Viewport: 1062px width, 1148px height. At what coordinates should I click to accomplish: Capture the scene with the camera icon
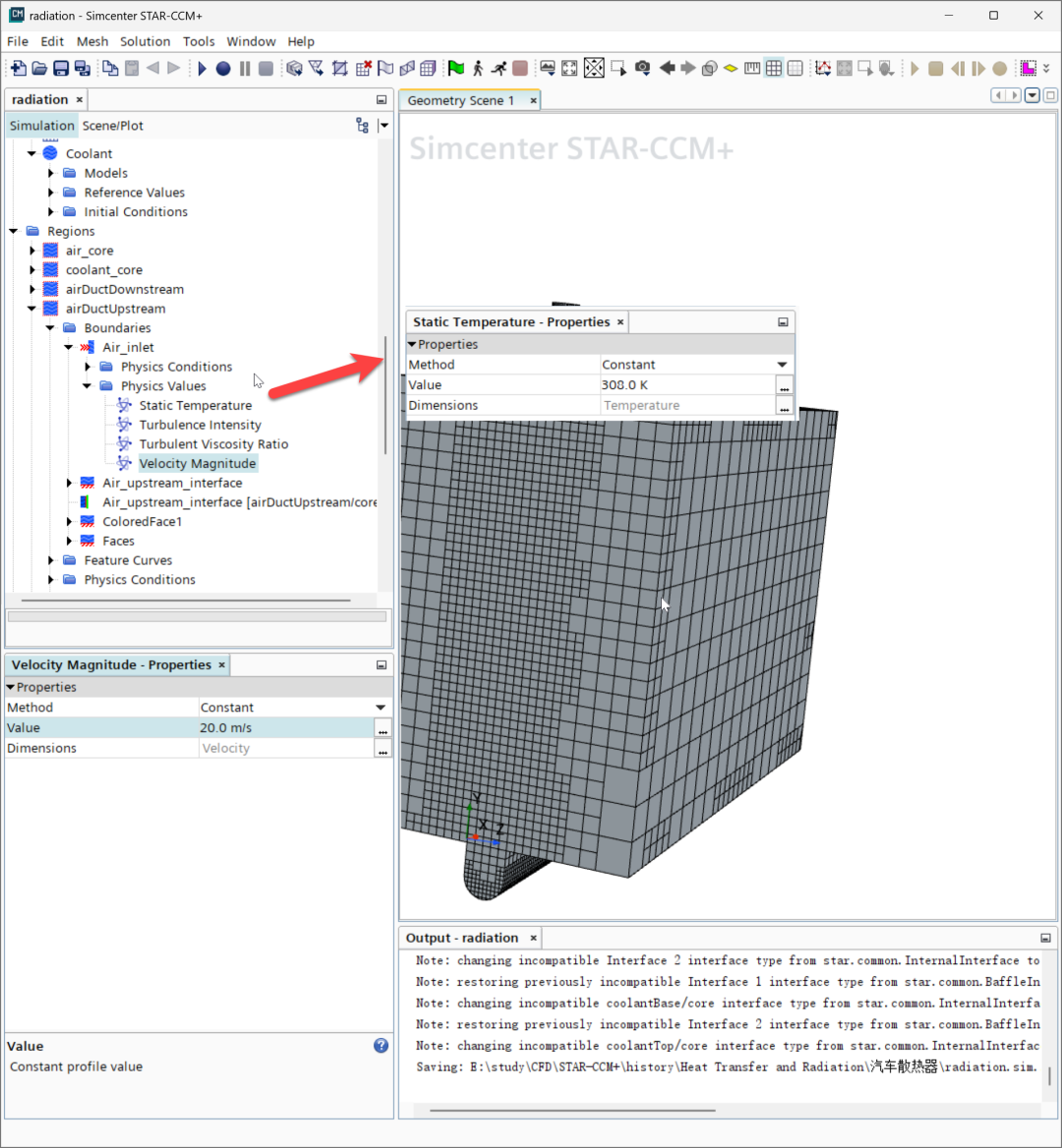coord(642,68)
